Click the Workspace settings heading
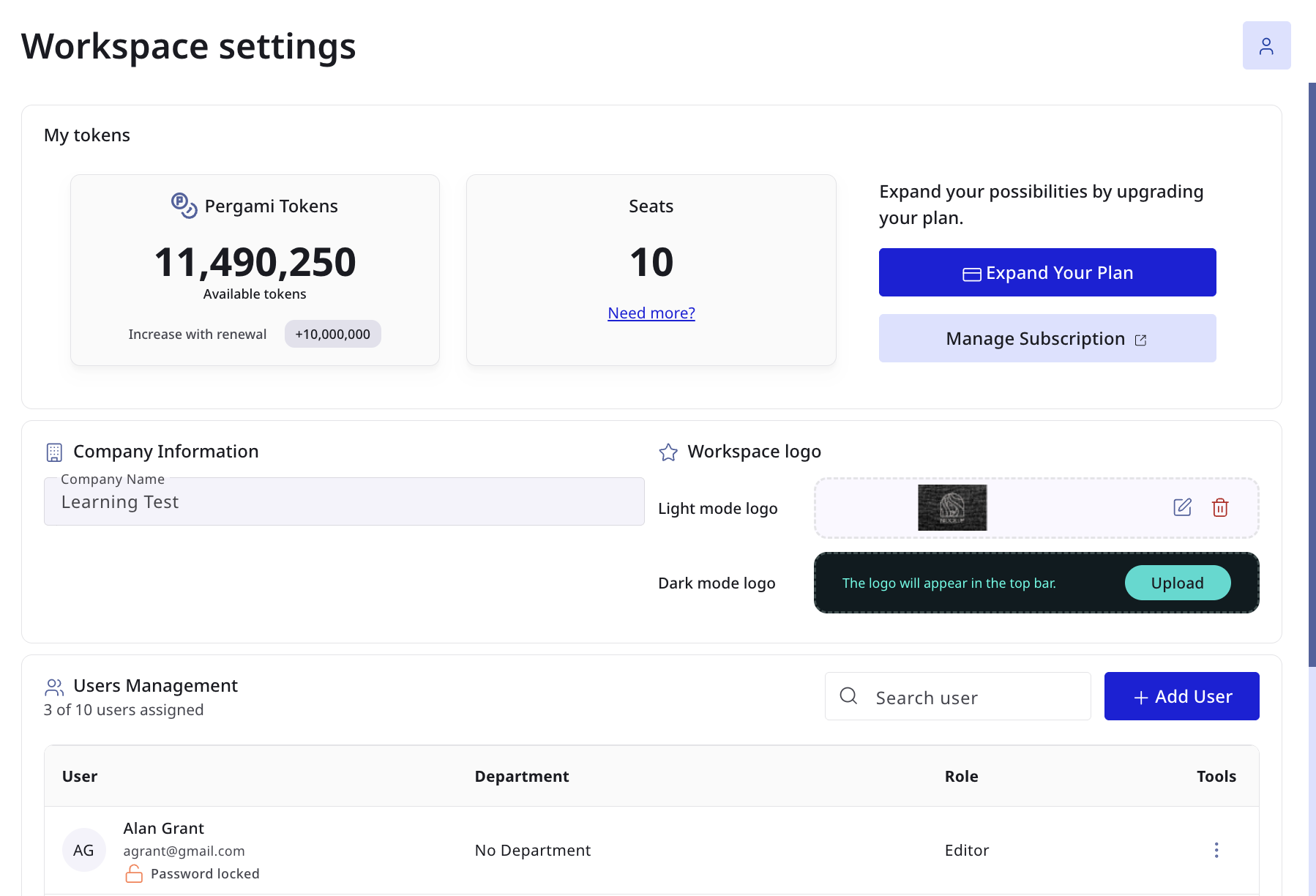Viewport: 1316px width, 896px height. [x=188, y=46]
